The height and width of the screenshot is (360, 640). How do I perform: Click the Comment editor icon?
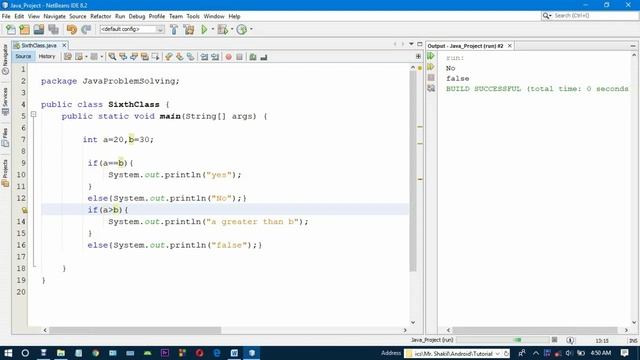(253, 57)
